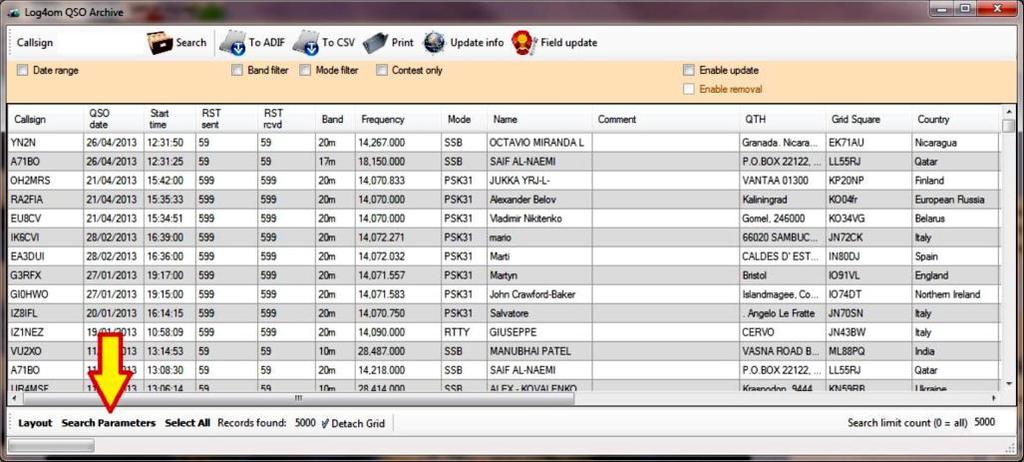Click the Search archive box icon

click(x=160, y=42)
